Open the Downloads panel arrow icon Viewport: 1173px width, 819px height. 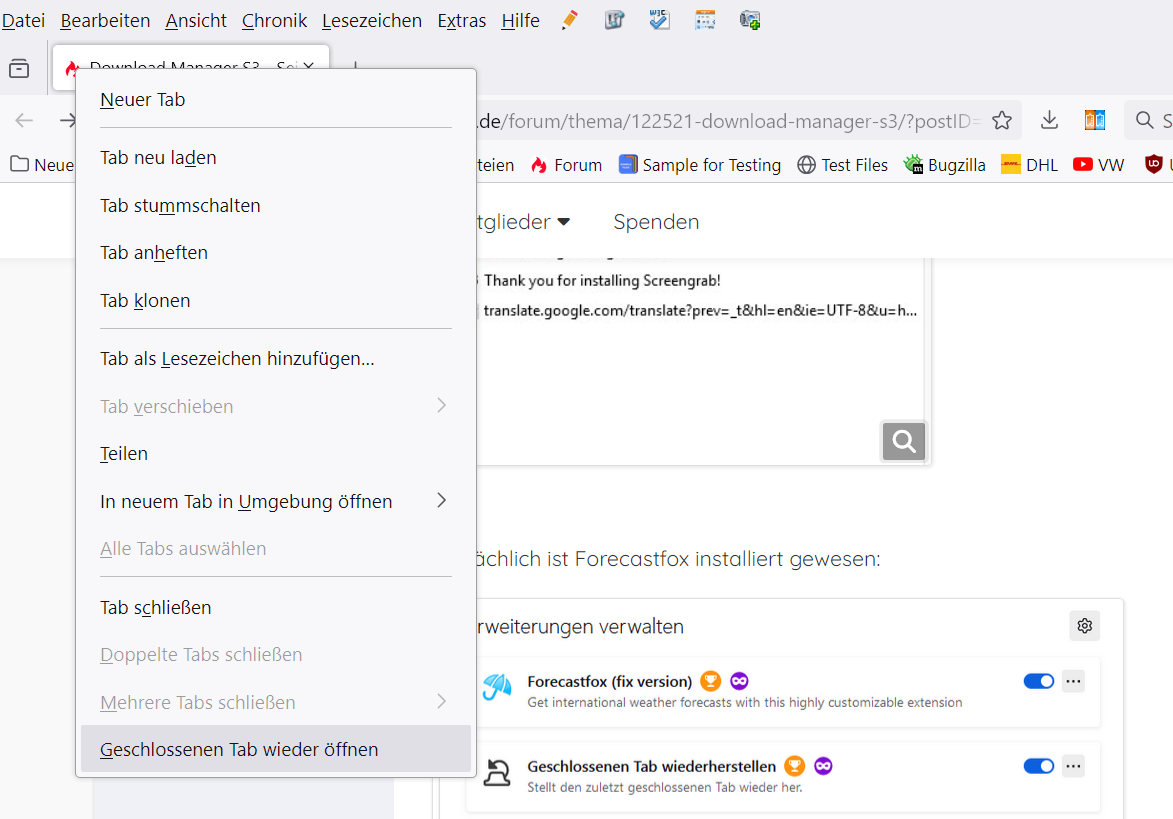pyautogui.click(x=1049, y=121)
